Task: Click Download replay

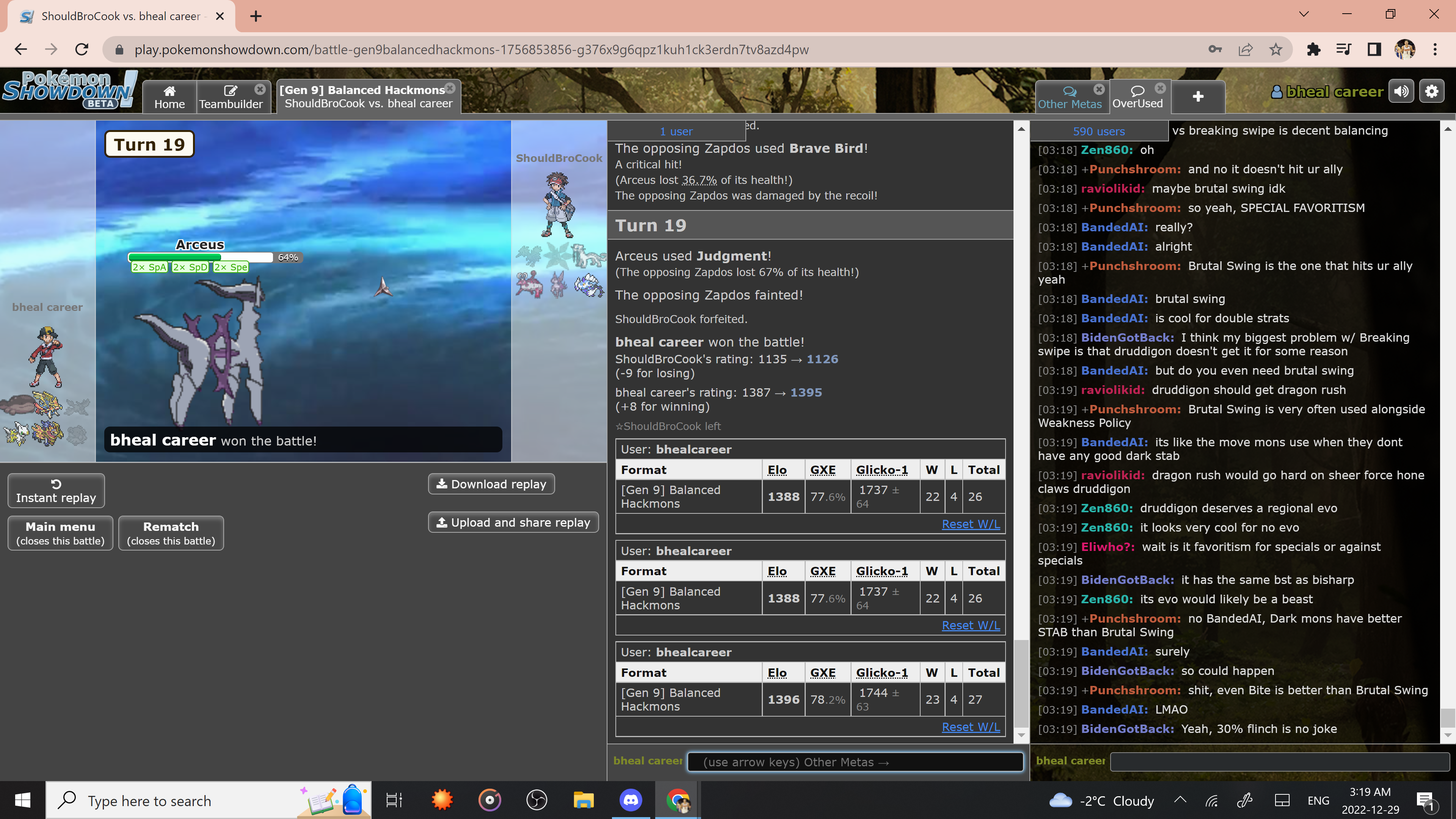Action: (x=491, y=484)
